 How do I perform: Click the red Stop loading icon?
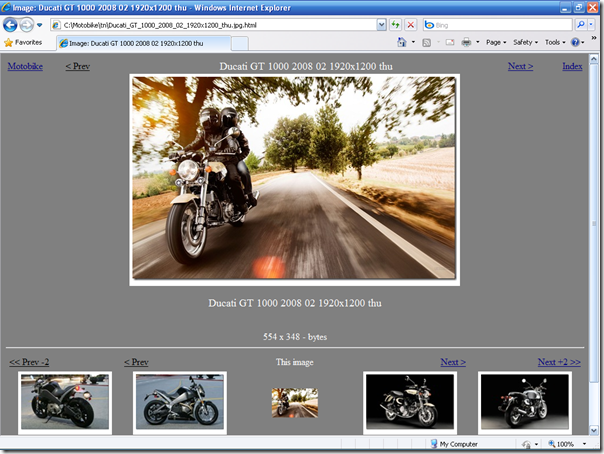(x=411, y=25)
